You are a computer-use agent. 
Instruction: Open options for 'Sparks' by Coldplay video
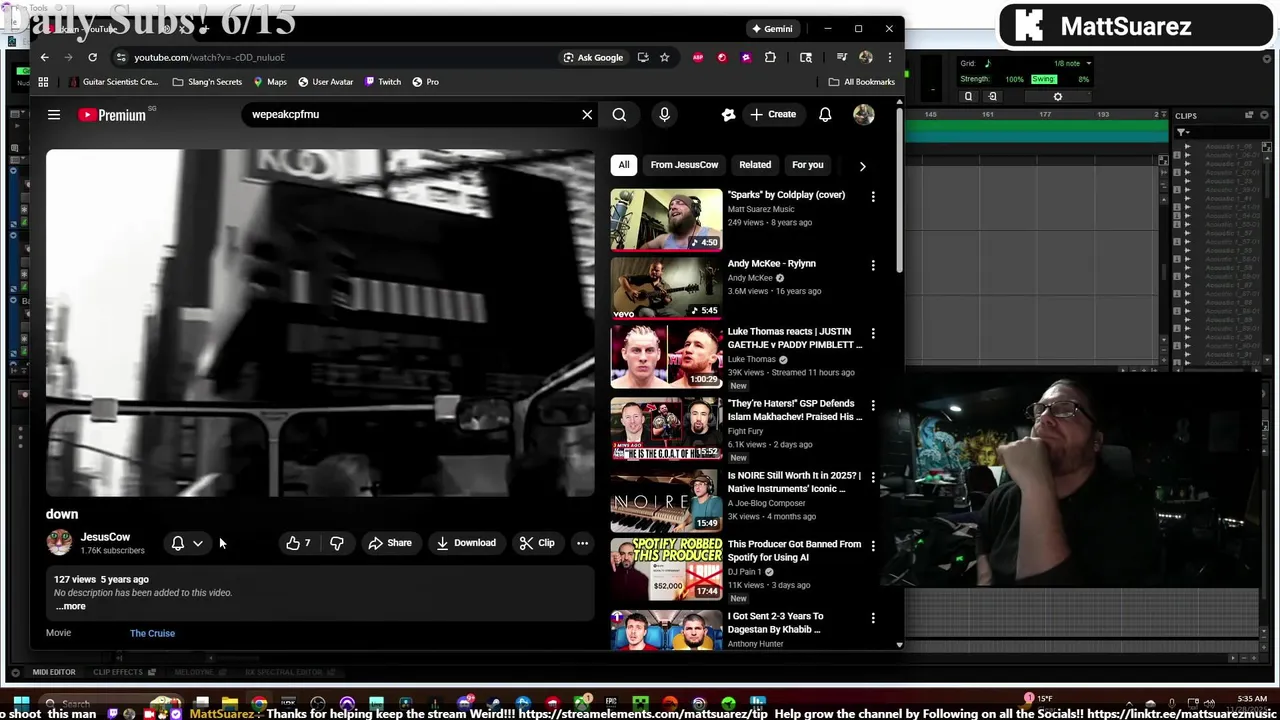[873, 197]
